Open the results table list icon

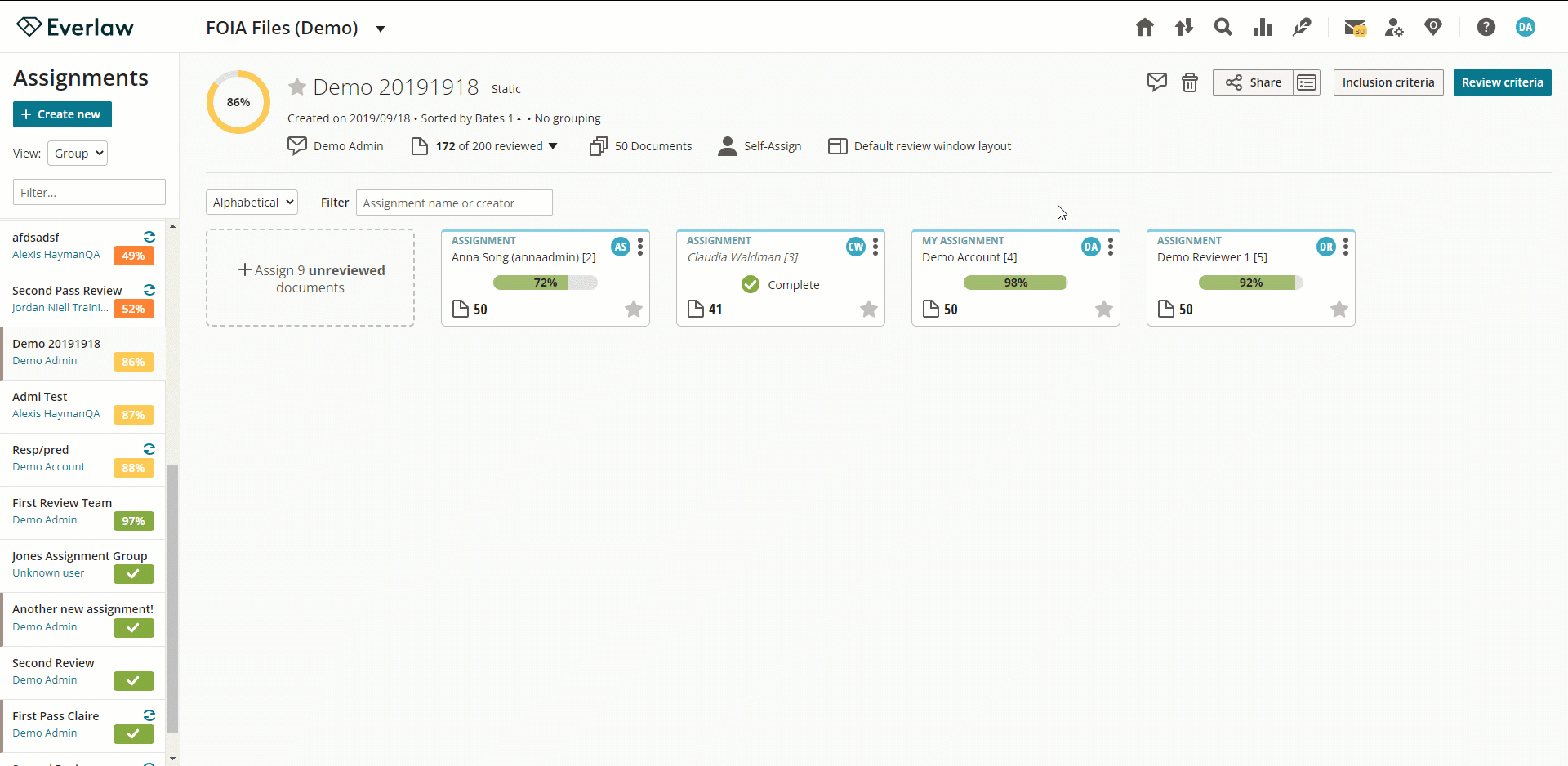(x=1307, y=82)
